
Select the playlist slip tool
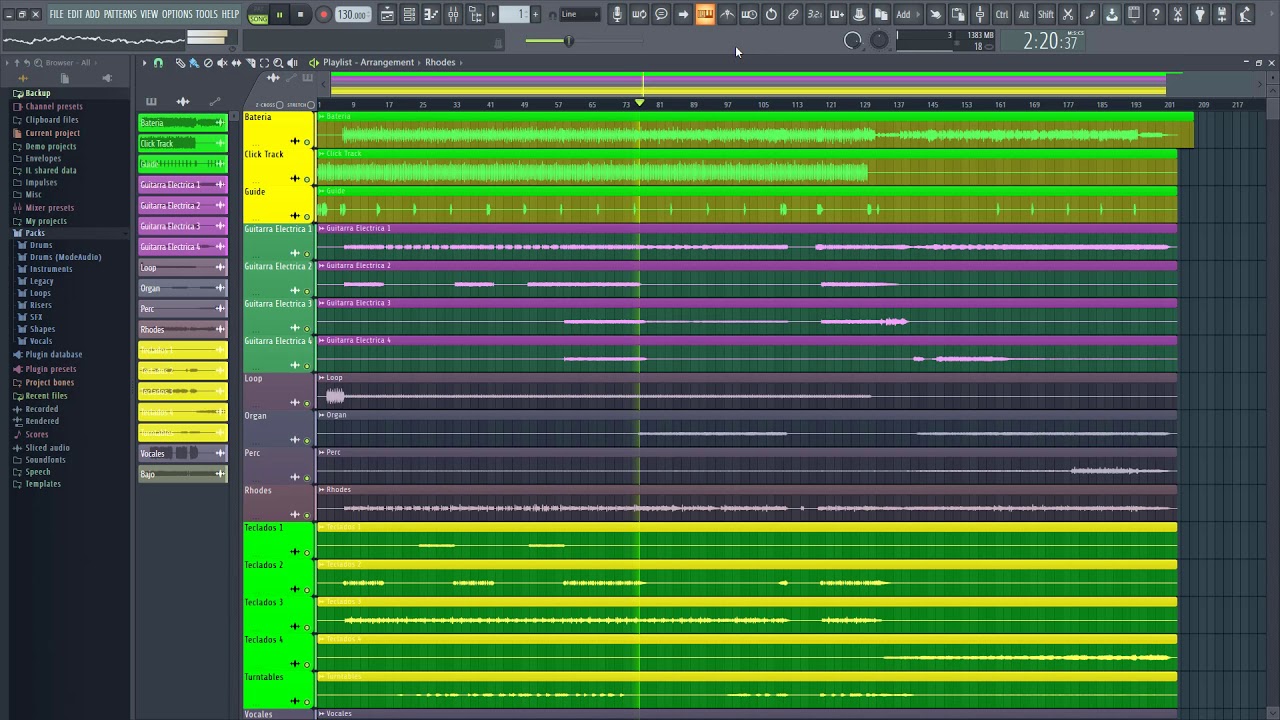236,63
